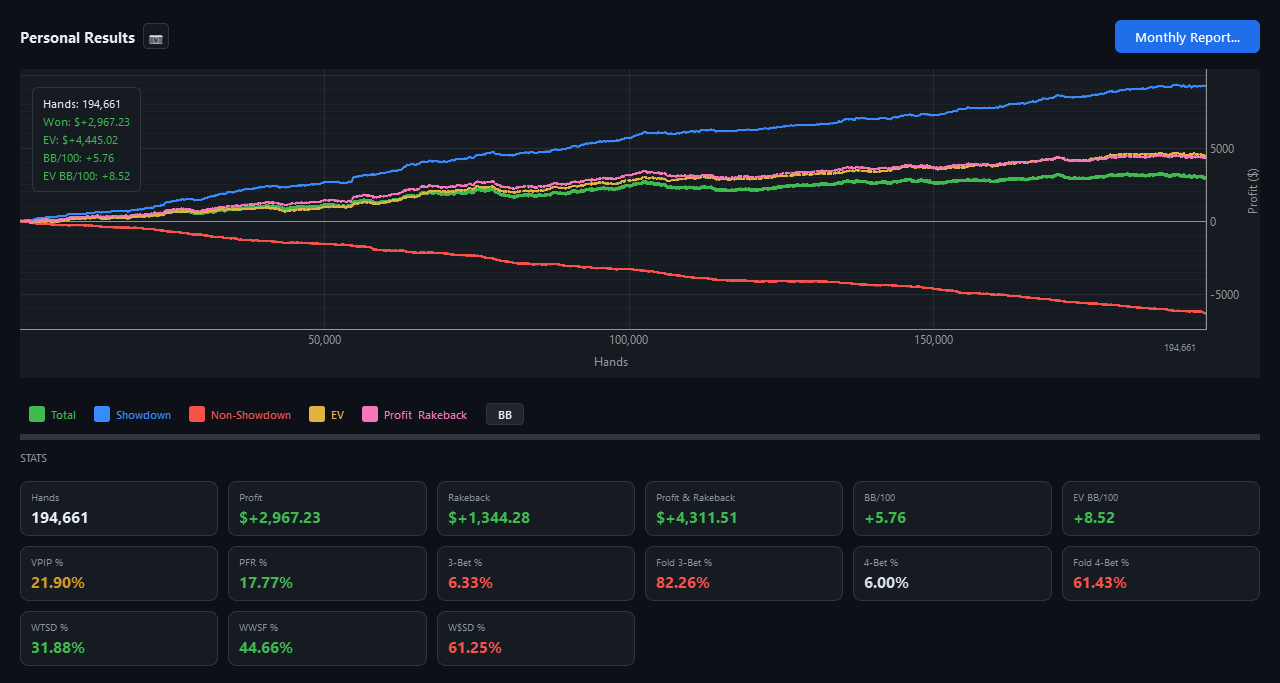Select the Profit stat card
The height and width of the screenshot is (683, 1280).
[327, 508]
